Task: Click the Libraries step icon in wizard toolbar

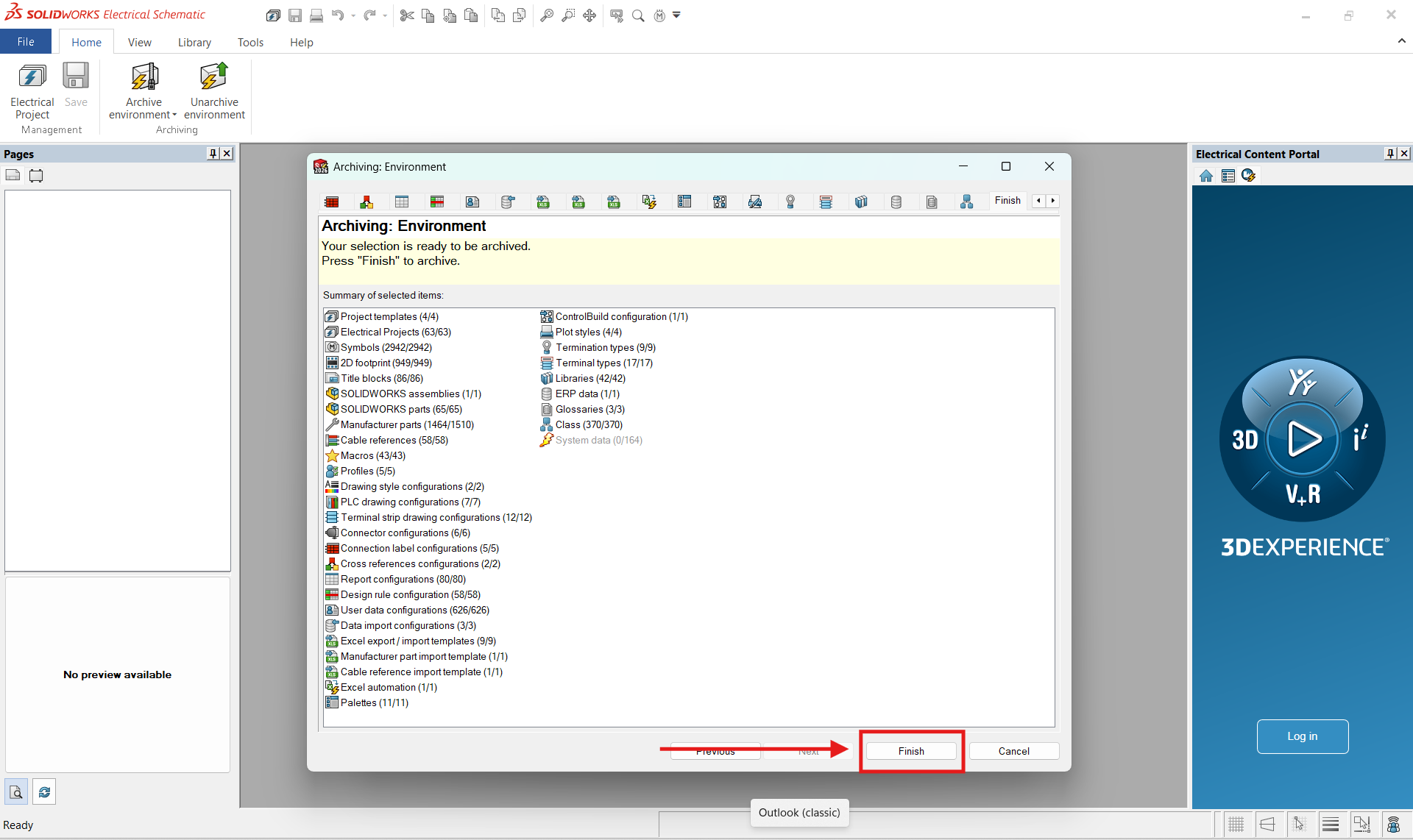Action: [x=861, y=202]
